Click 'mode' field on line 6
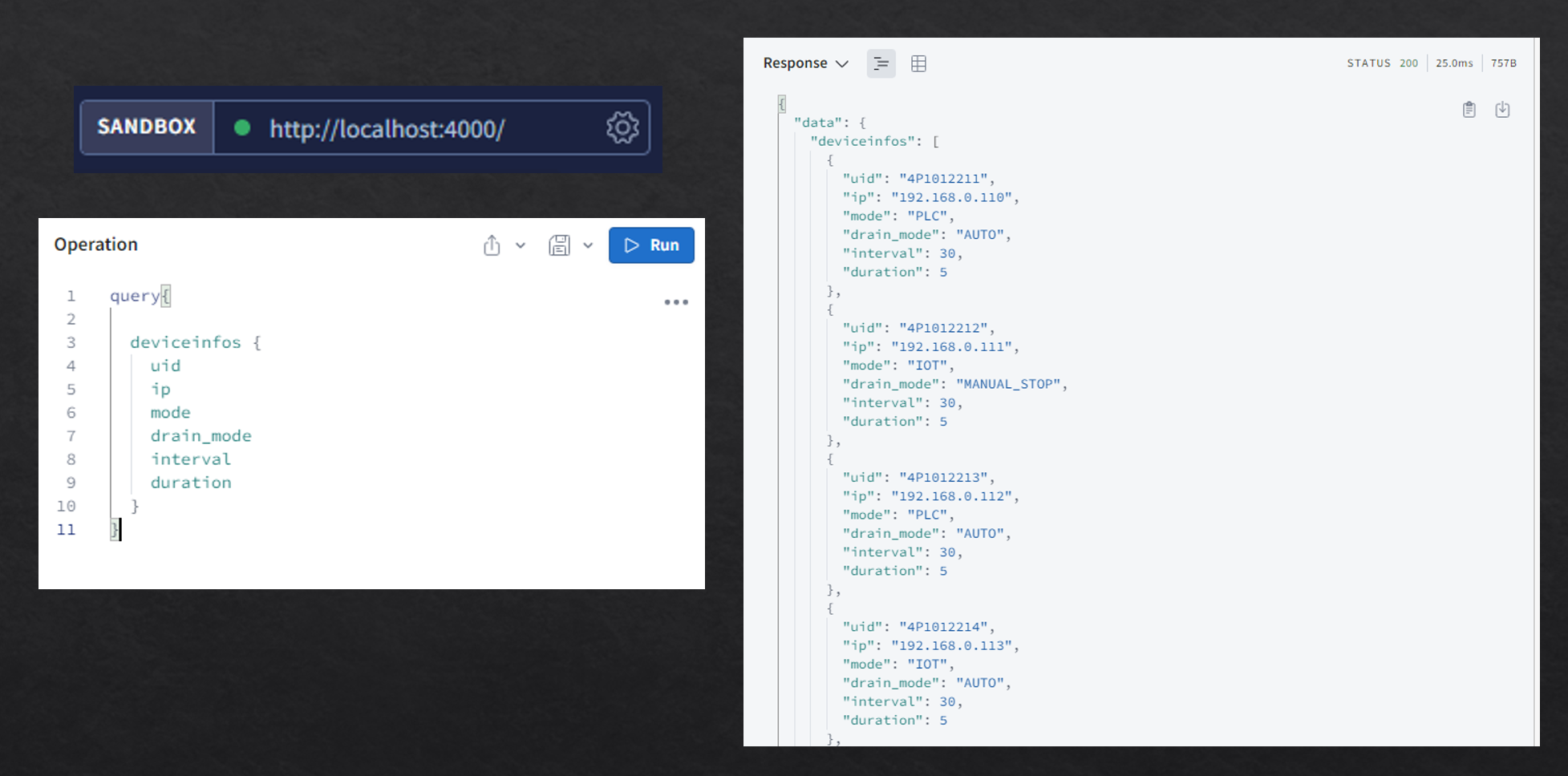 pyautogui.click(x=170, y=412)
